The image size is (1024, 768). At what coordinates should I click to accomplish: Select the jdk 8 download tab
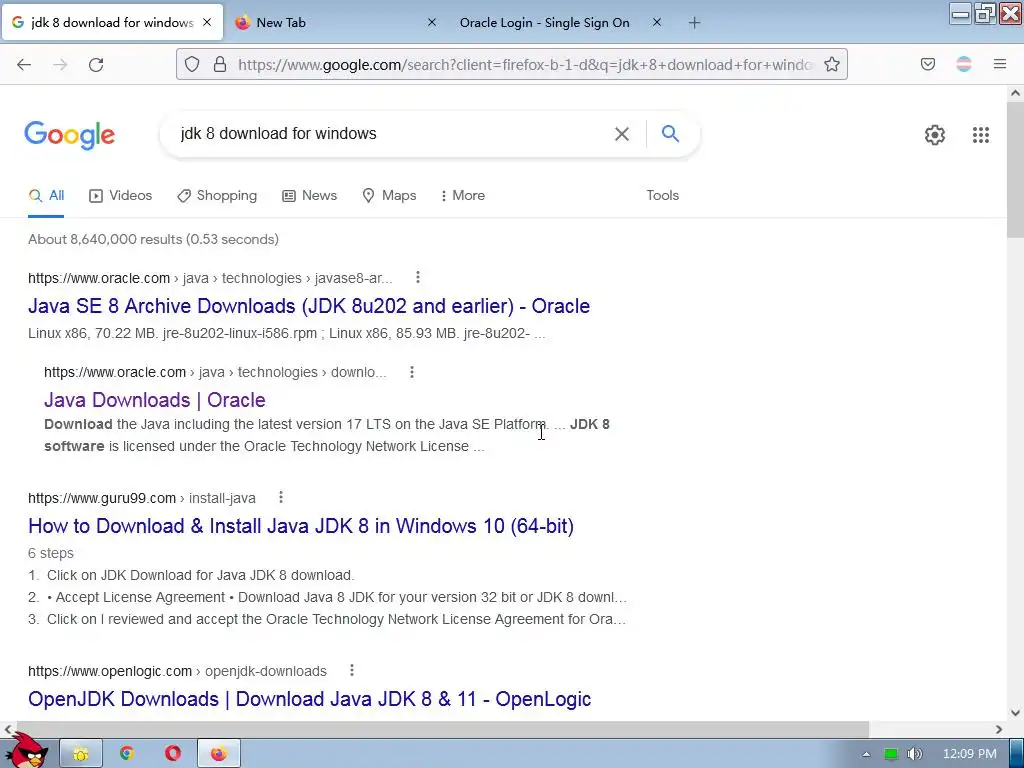pyautogui.click(x=112, y=23)
